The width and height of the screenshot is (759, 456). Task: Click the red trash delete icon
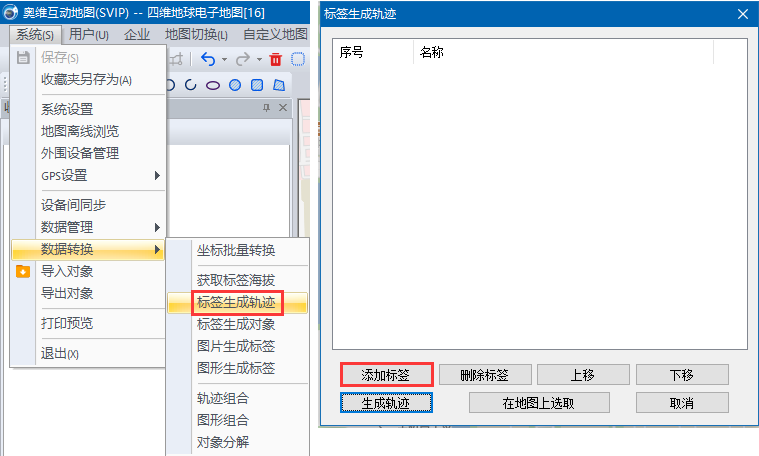tap(275, 59)
